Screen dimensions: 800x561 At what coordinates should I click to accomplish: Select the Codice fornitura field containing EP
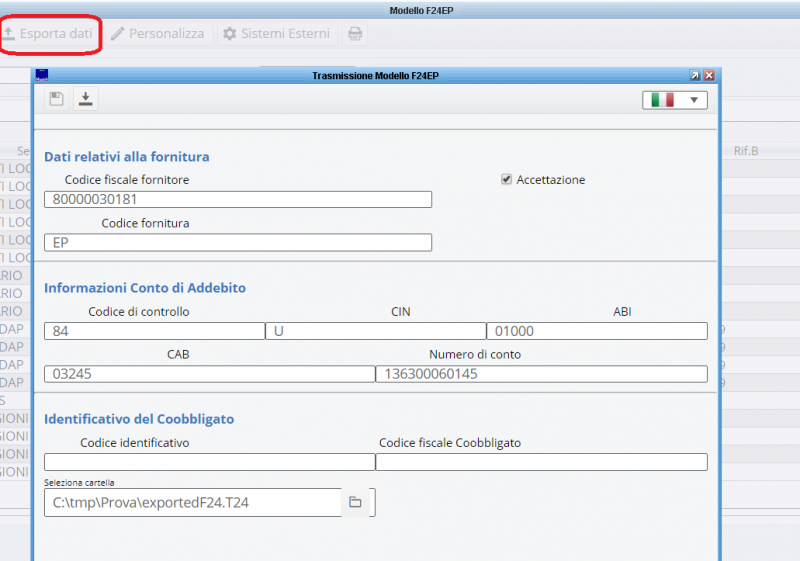click(x=238, y=242)
